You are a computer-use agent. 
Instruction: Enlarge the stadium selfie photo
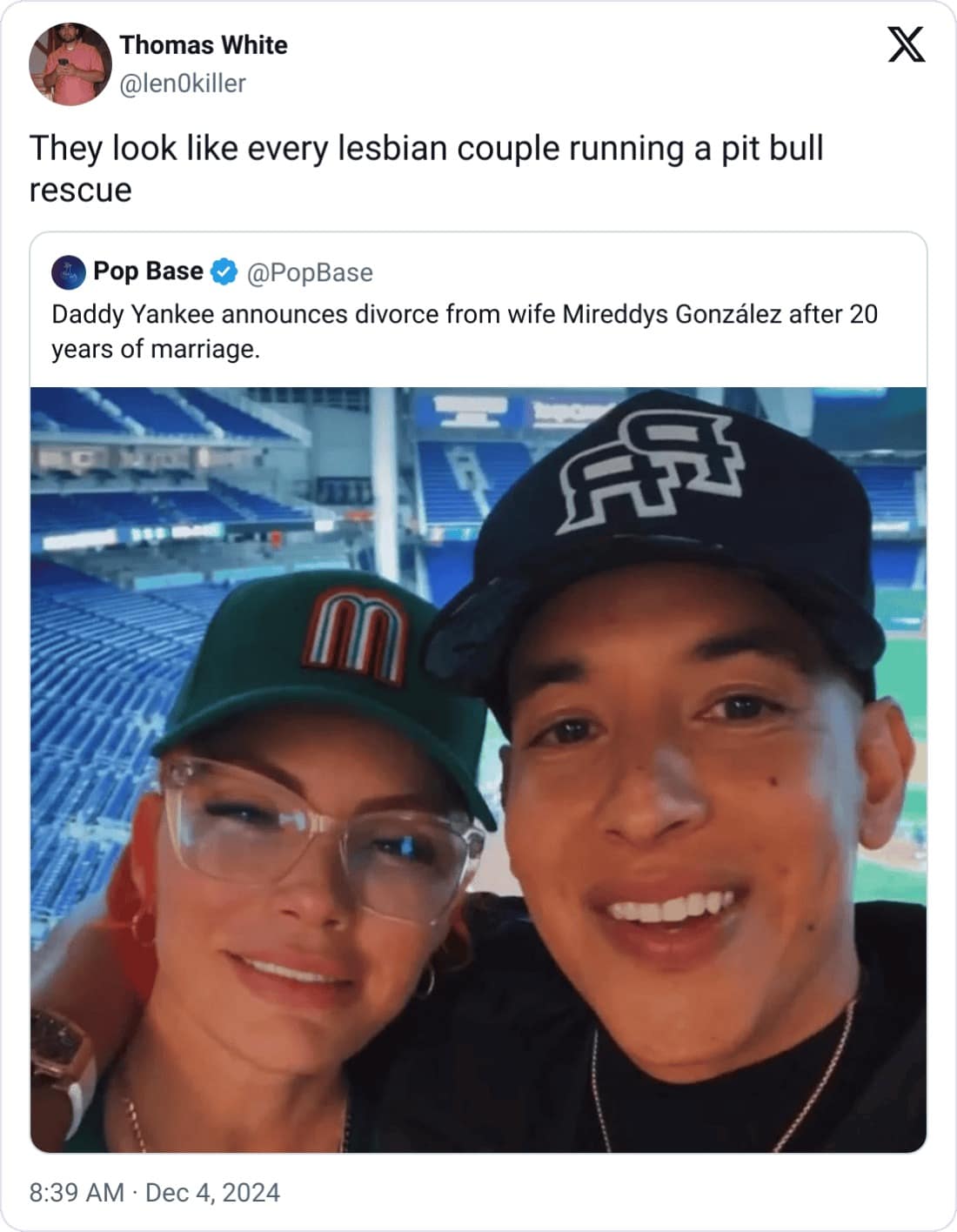(x=478, y=770)
